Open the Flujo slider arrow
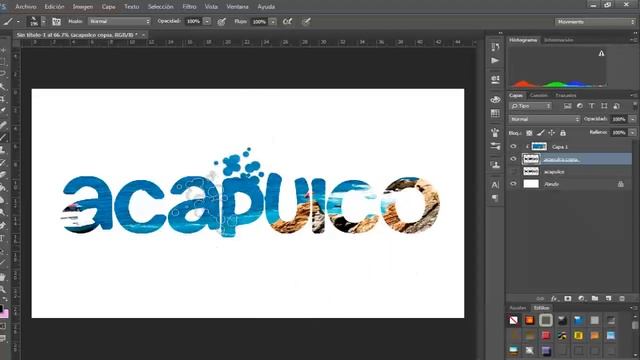640x360 pixels. coord(273,22)
